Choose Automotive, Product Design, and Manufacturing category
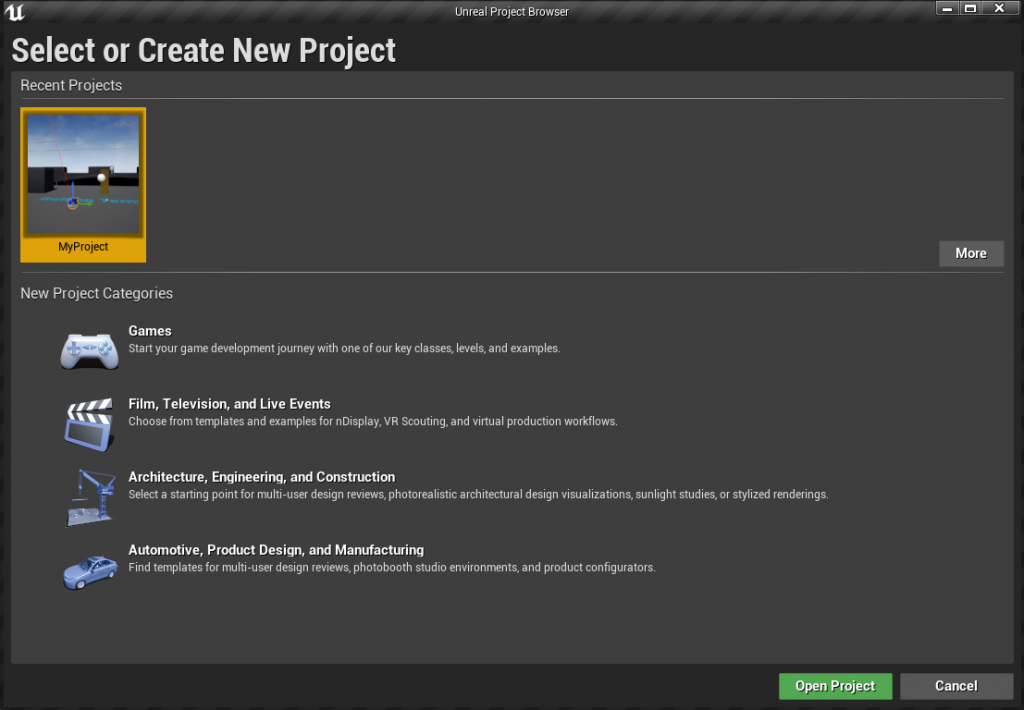The height and width of the screenshot is (710, 1024). click(276, 551)
